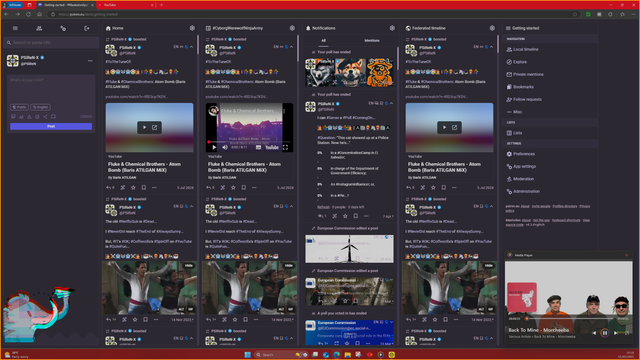
Task: Hide the GIF media in Home column
Action: [x=188, y=266]
